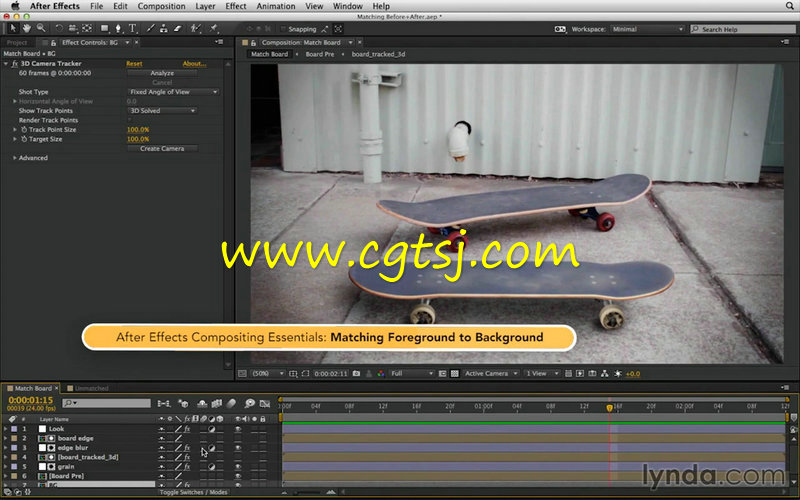Image resolution: width=800 pixels, height=500 pixels.
Task: Select the Roto Brush tool
Action: pyautogui.click(x=195, y=29)
